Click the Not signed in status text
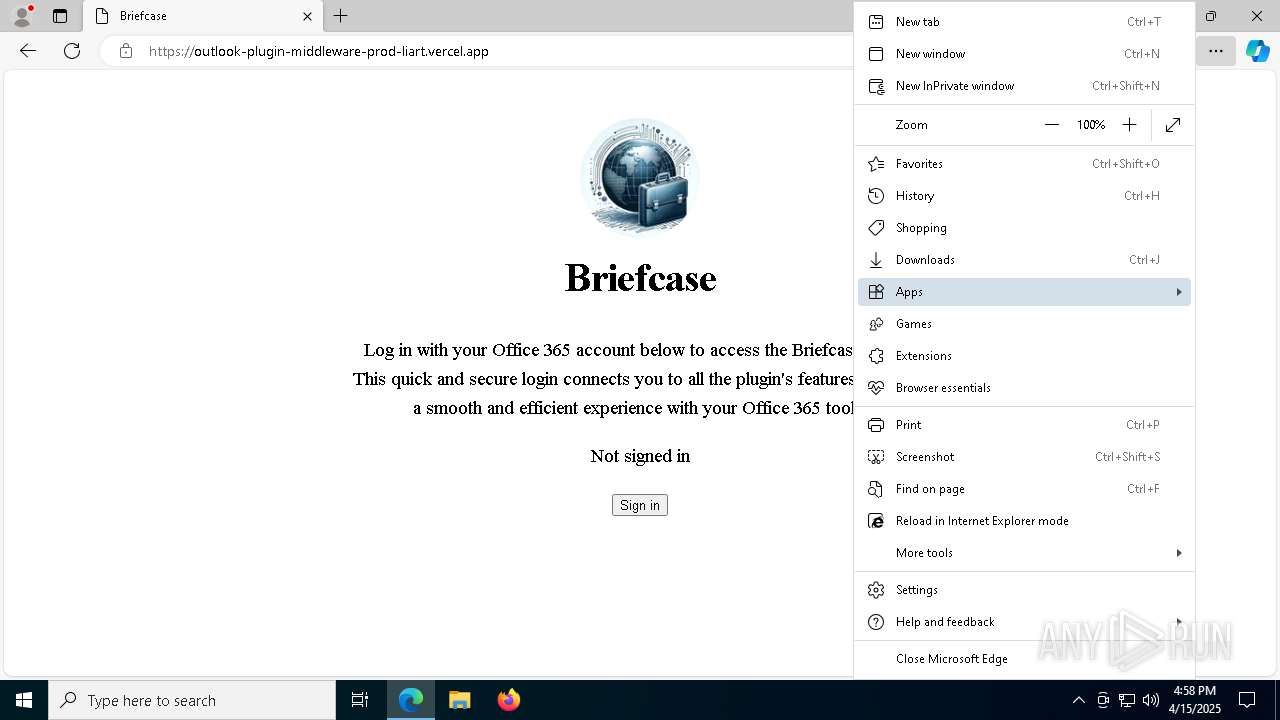1280x720 pixels. [x=640, y=456]
